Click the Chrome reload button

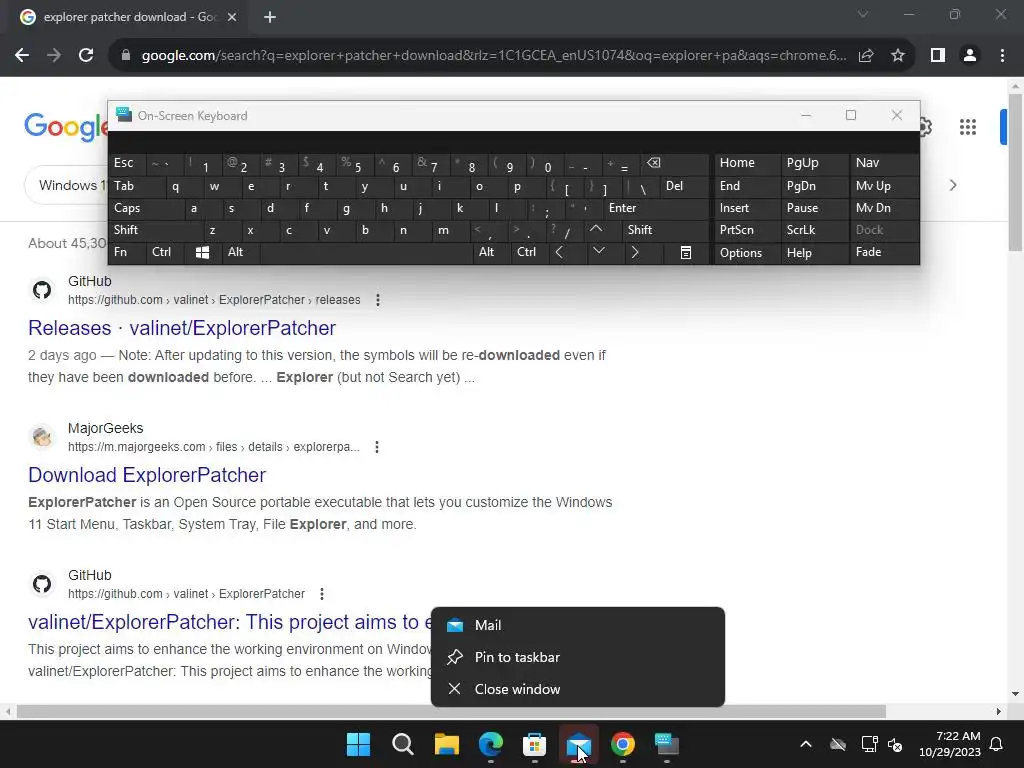coord(86,56)
